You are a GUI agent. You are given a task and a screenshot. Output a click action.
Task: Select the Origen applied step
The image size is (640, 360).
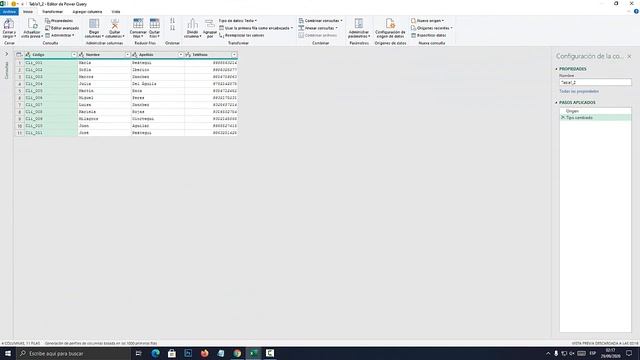[595, 111]
